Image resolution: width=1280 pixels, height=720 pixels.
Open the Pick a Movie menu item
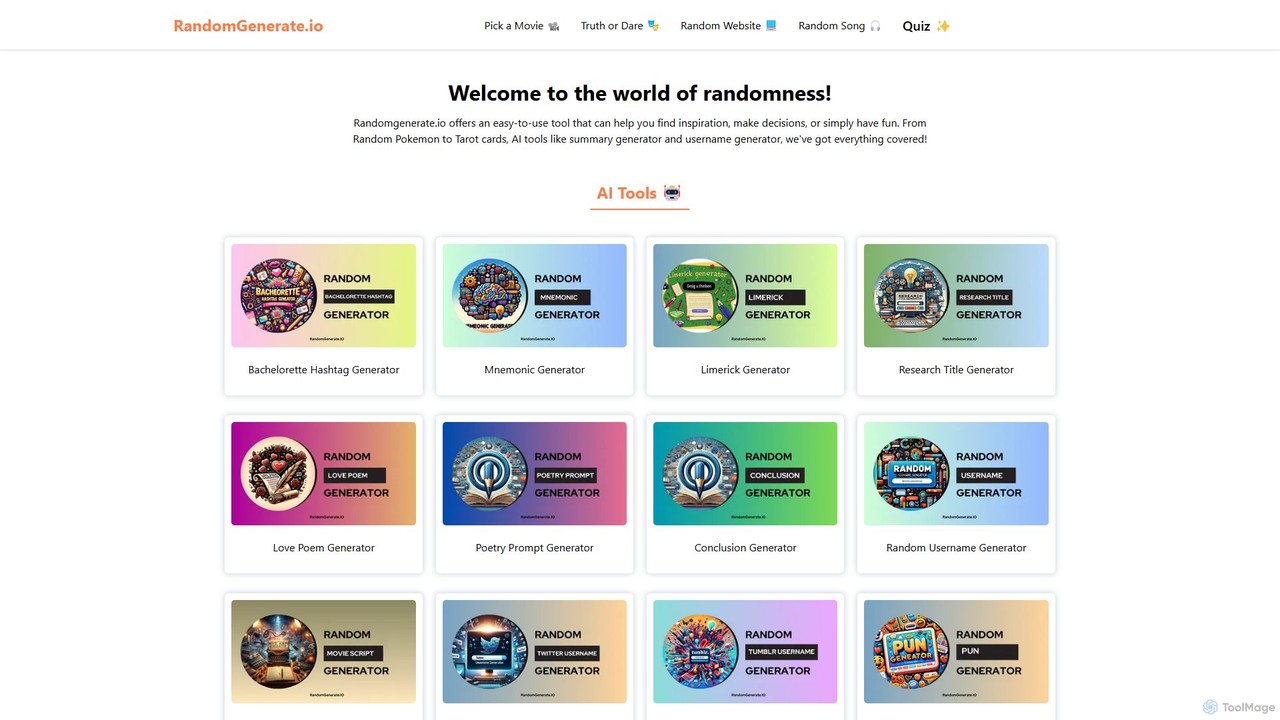522,26
